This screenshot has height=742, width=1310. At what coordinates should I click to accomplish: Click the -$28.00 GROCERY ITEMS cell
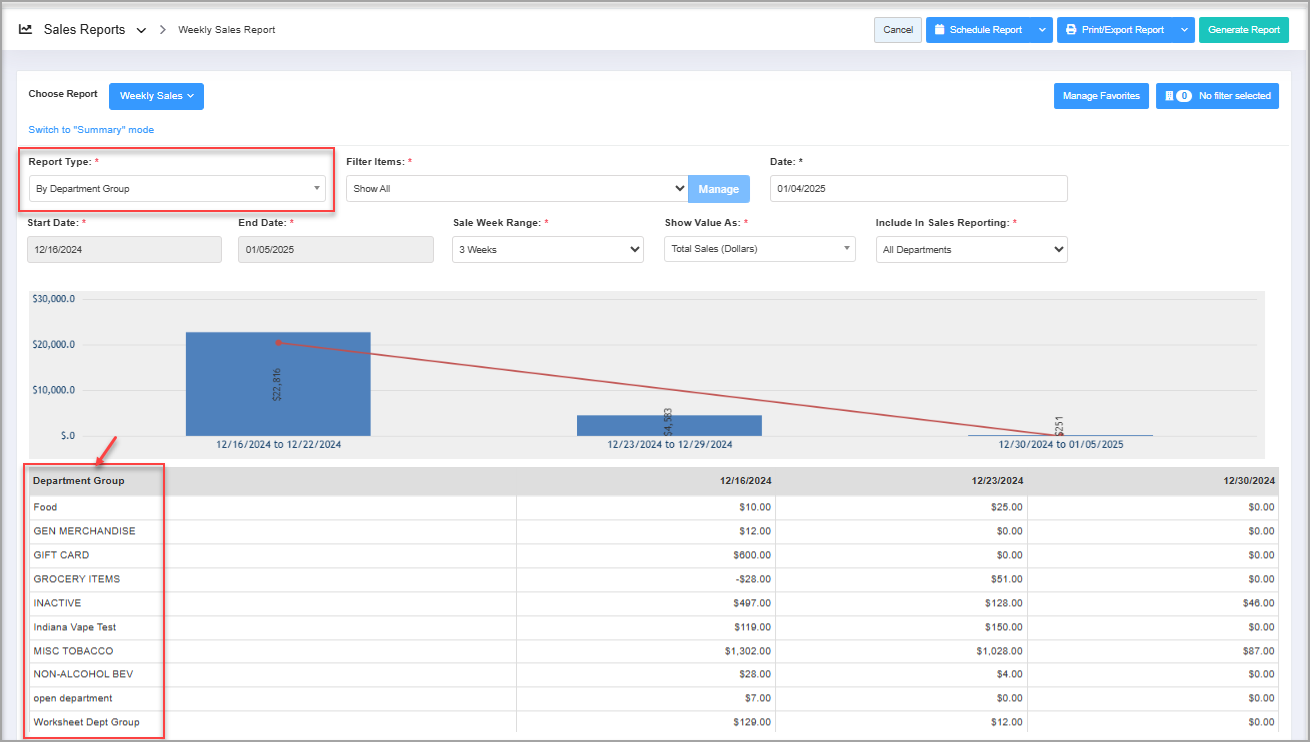tap(754, 579)
